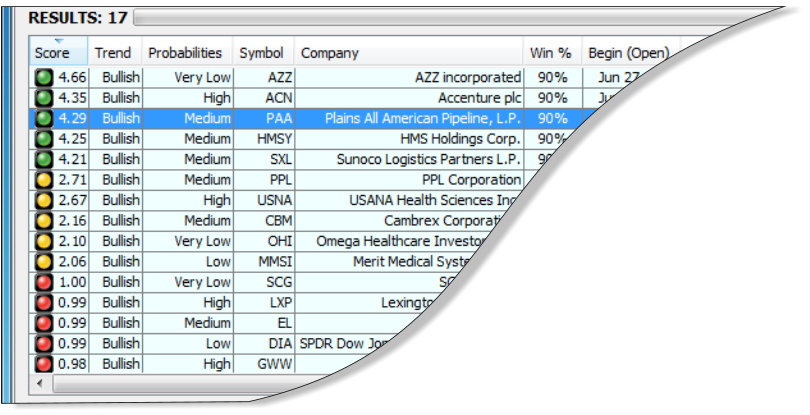Image resolution: width=810 pixels, height=415 pixels.
Task: Select the Sunoco Logistics Partners L.P. row
Action: coord(440,159)
